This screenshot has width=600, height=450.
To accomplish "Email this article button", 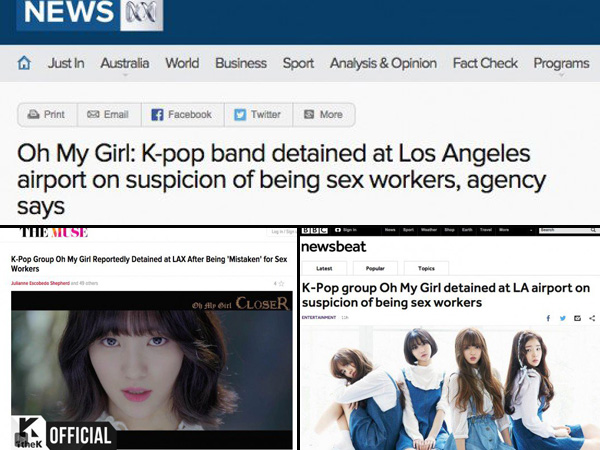I will tap(109, 114).
